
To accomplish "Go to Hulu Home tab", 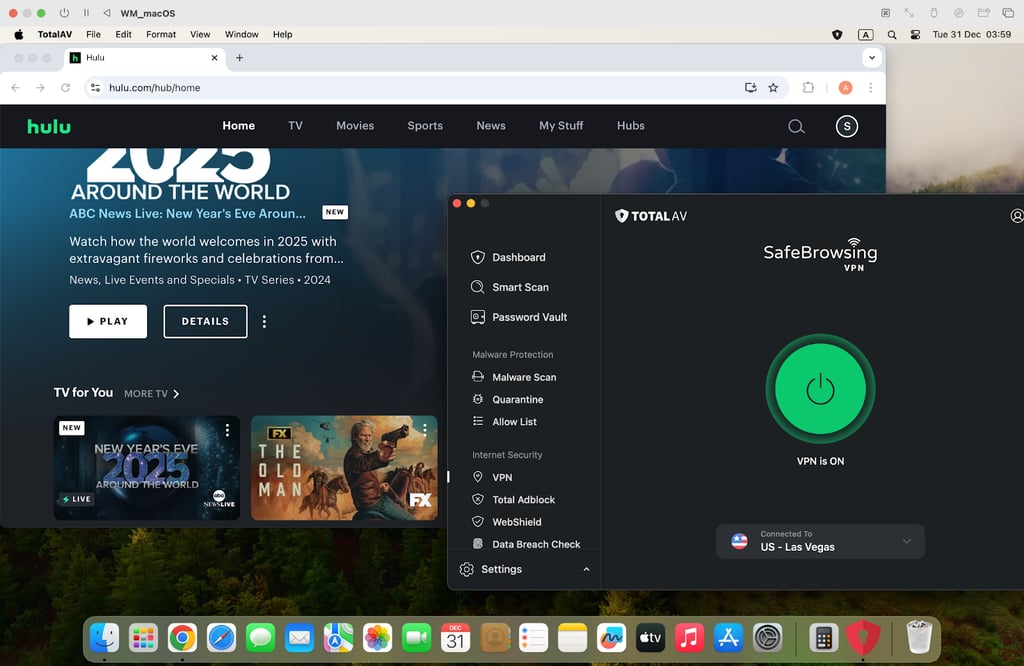I will point(238,126).
